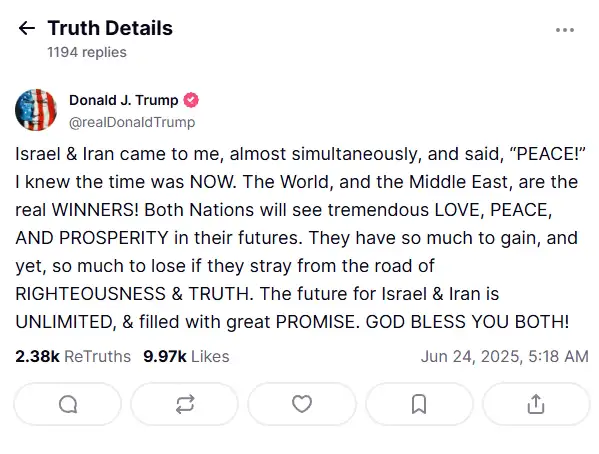The width and height of the screenshot is (599, 454).
Task: Like the post with the heart icon
Action: [302, 404]
